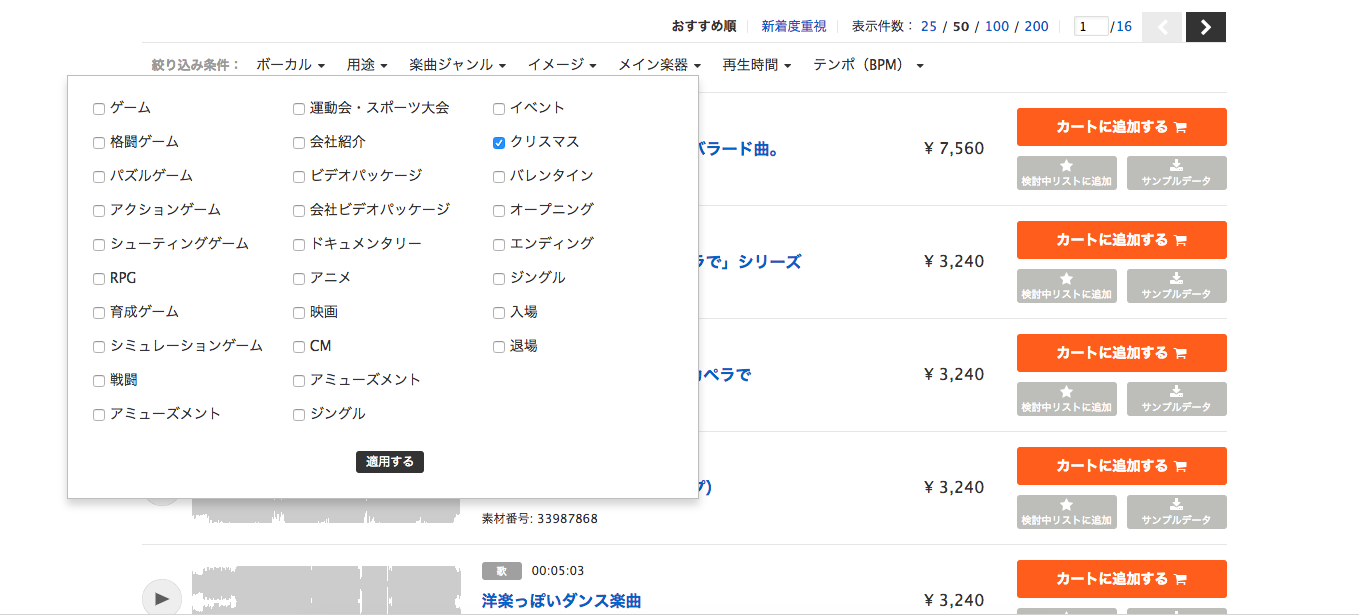Add the ペラで track to consideration list
The width and height of the screenshot is (1359, 615).
click(x=1067, y=399)
